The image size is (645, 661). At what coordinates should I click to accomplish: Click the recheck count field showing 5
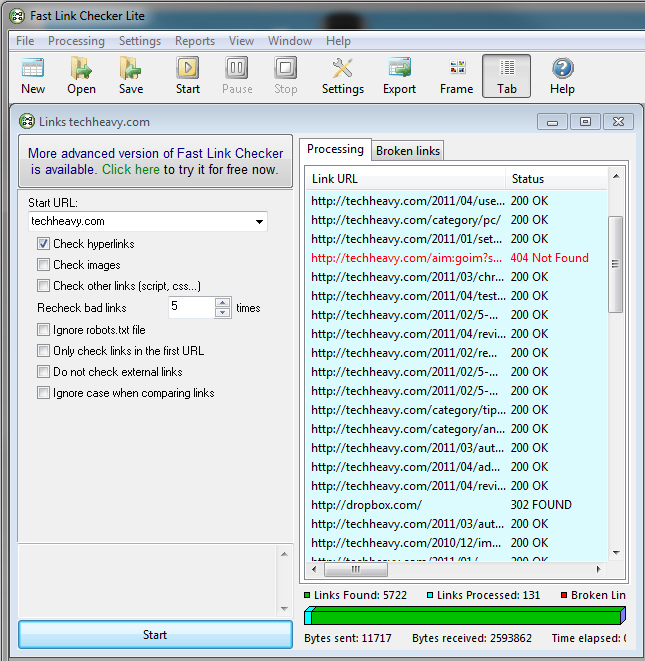pyautogui.click(x=192, y=307)
